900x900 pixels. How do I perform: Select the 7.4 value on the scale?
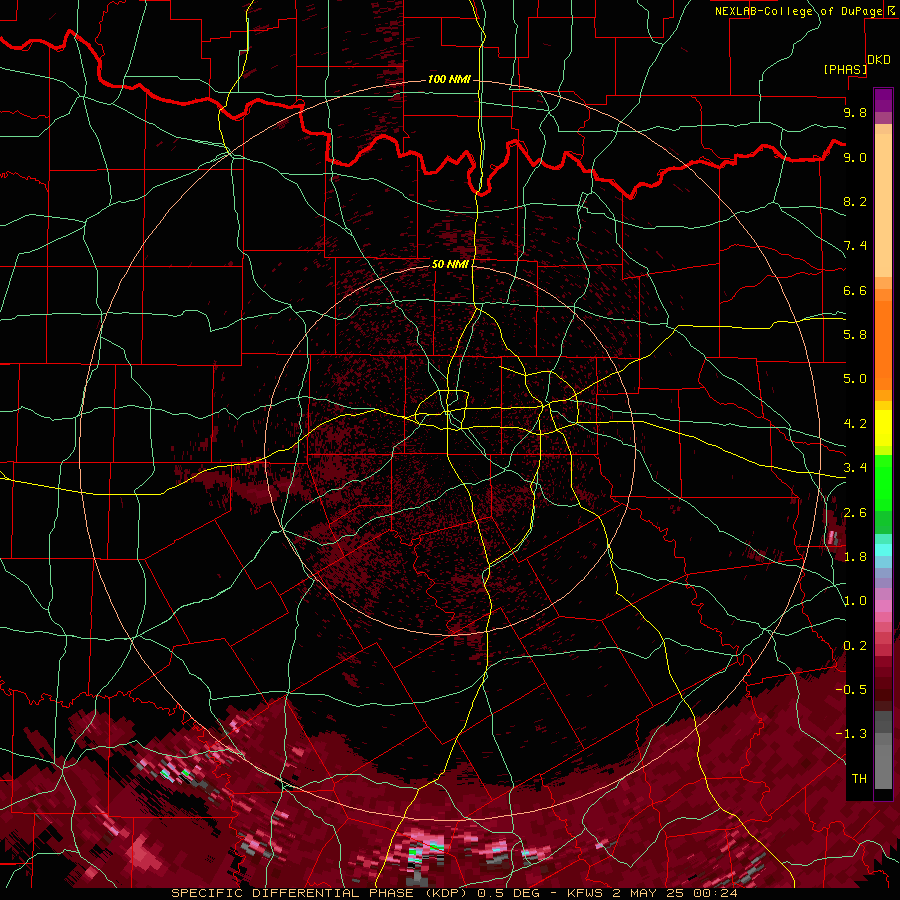point(855,246)
